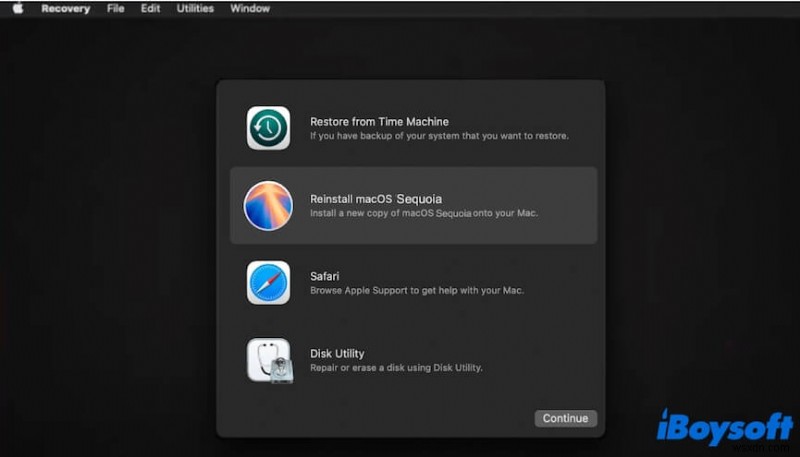
Task: Select the Safari compass icon
Action: point(268,283)
